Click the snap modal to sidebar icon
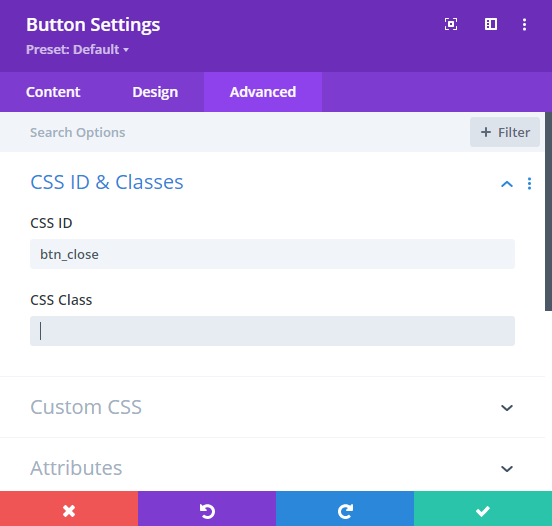The height and width of the screenshot is (526, 552). point(491,24)
